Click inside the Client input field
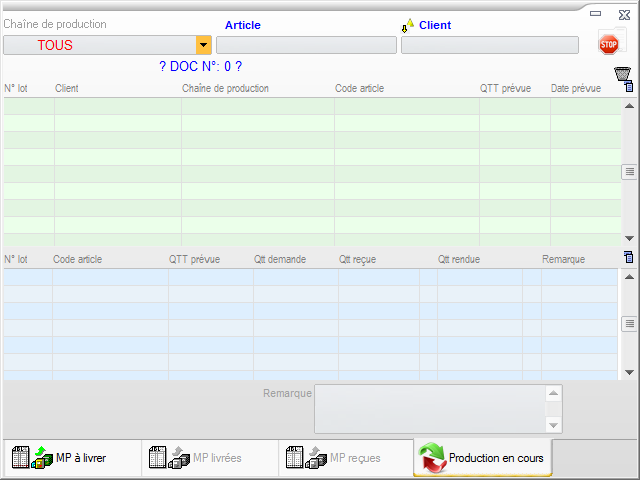Screen dimensions: 640x480 (489, 45)
